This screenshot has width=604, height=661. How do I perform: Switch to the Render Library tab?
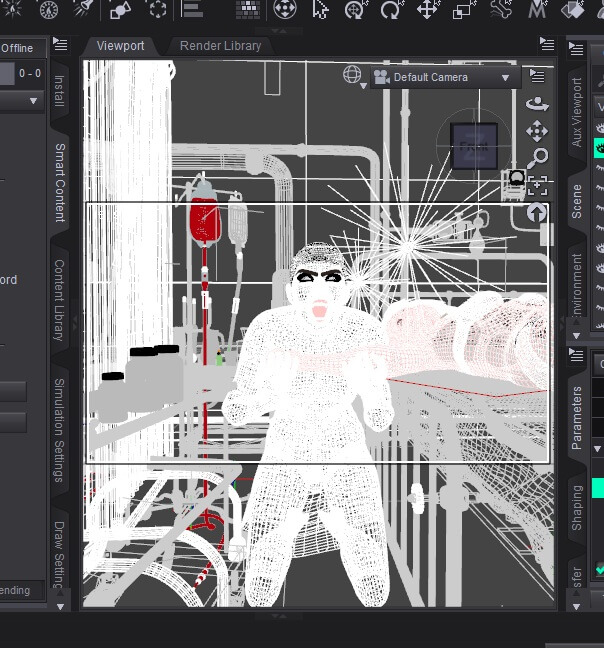[220, 46]
